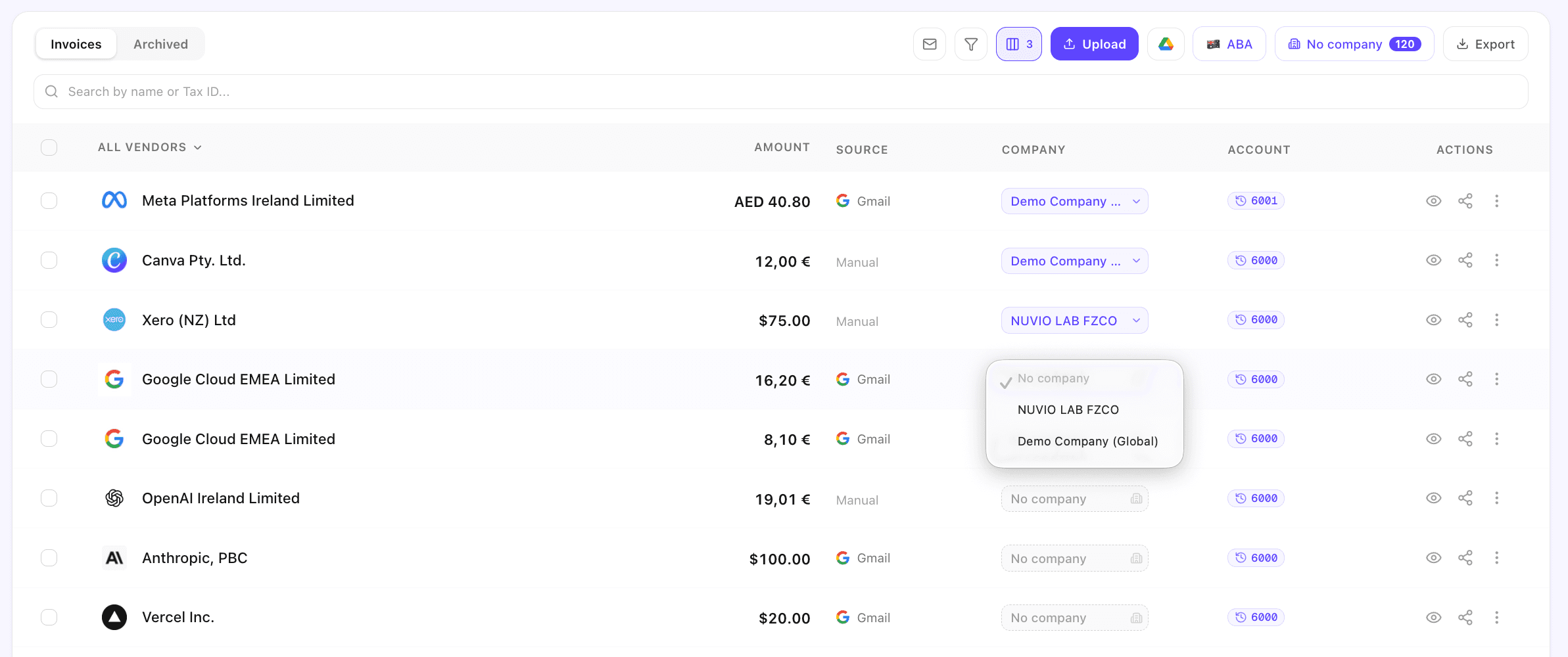
Task: Select the Canva Pty. Ltd. row checkbox
Action: (x=49, y=260)
